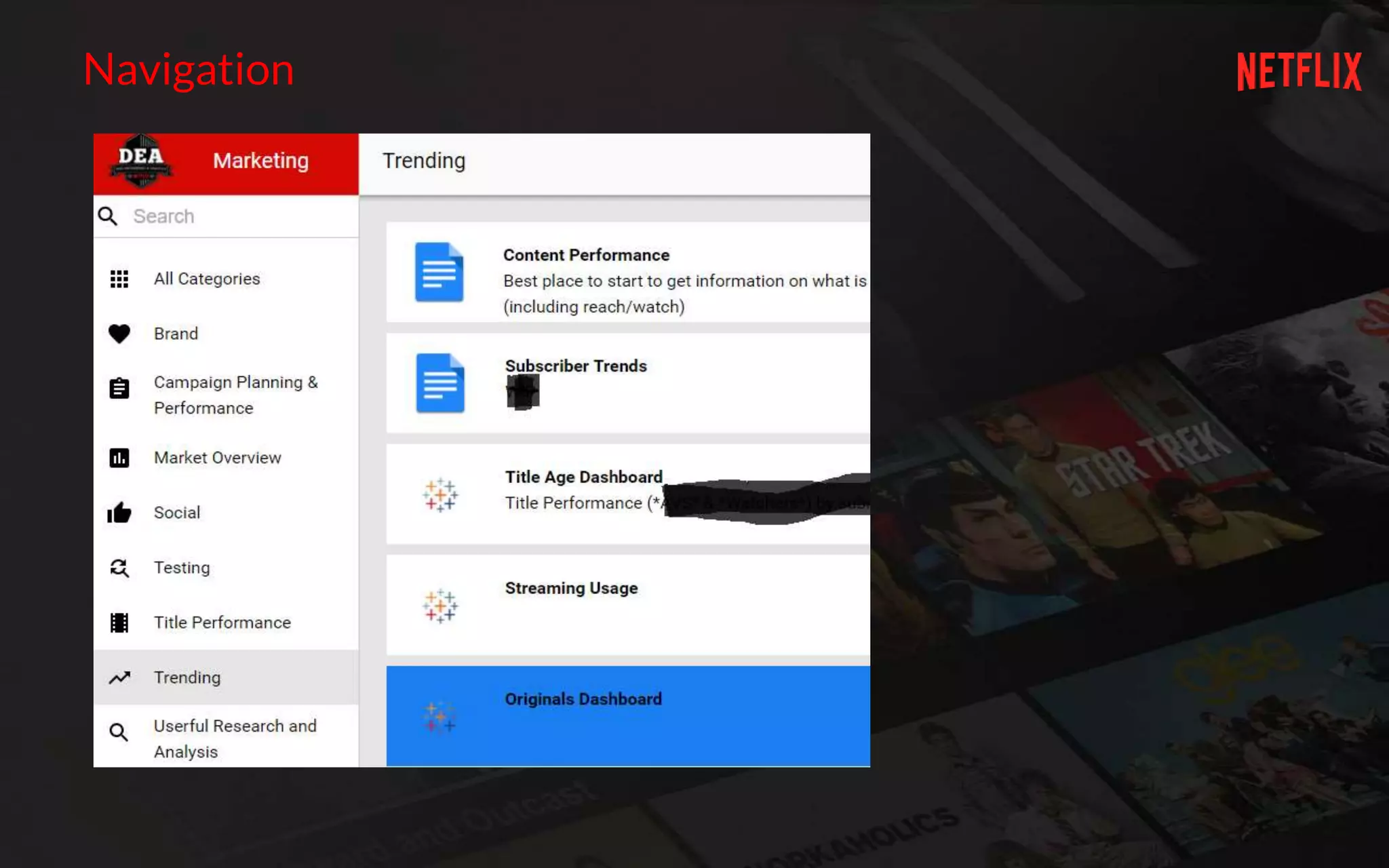Screen dimensions: 1389x868
Task: Click the Content Performance document icon
Action: pos(439,272)
